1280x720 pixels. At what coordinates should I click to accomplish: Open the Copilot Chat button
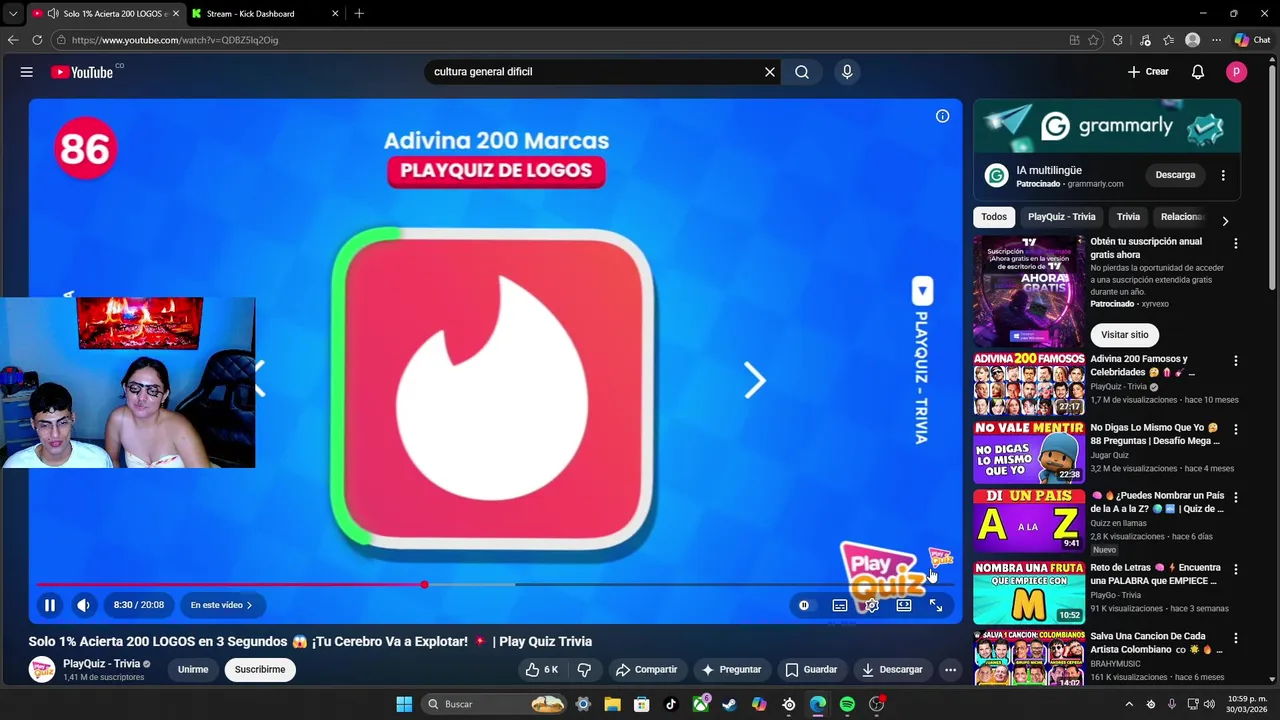1252,40
